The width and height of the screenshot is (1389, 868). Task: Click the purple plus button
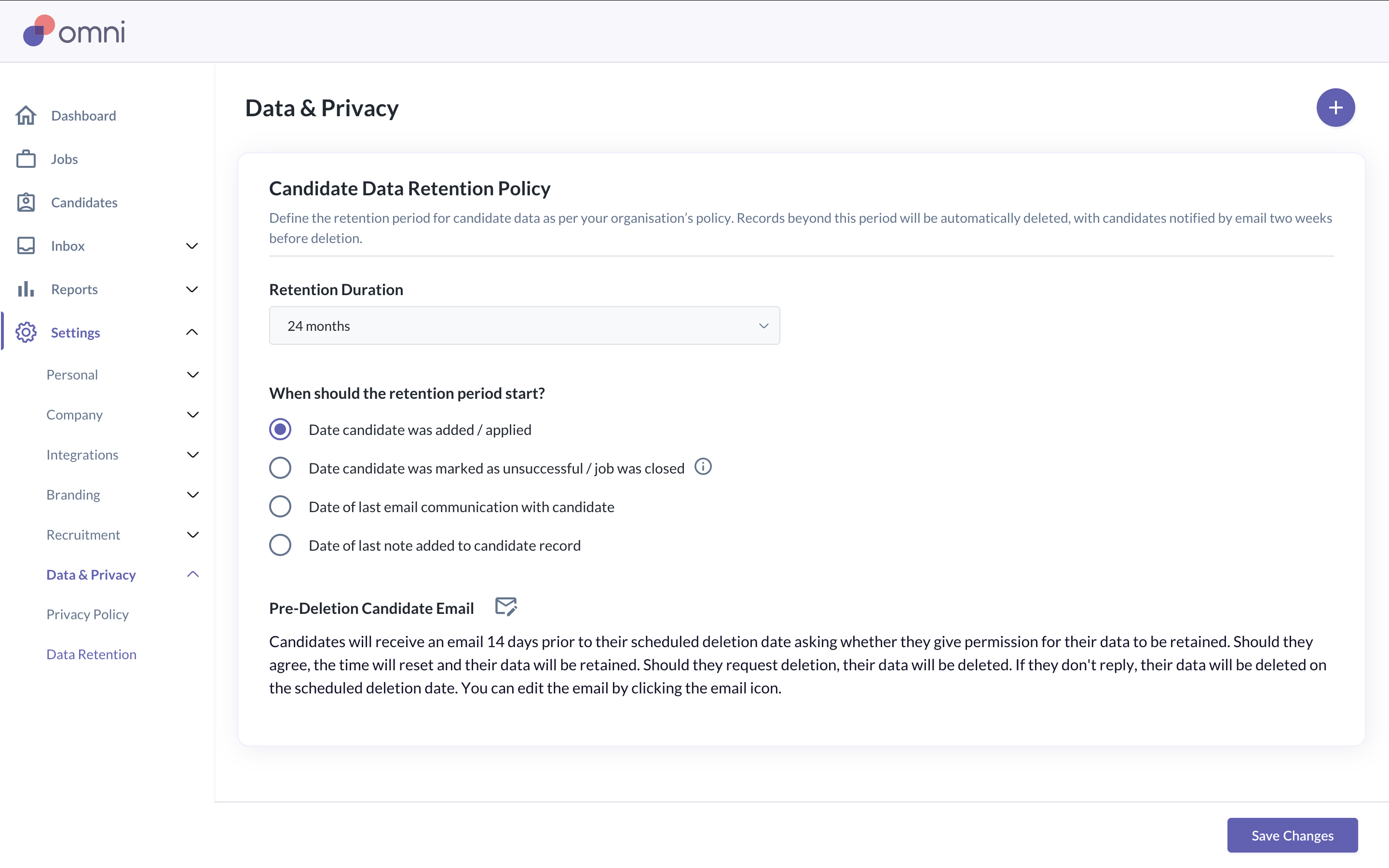coord(1335,108)
